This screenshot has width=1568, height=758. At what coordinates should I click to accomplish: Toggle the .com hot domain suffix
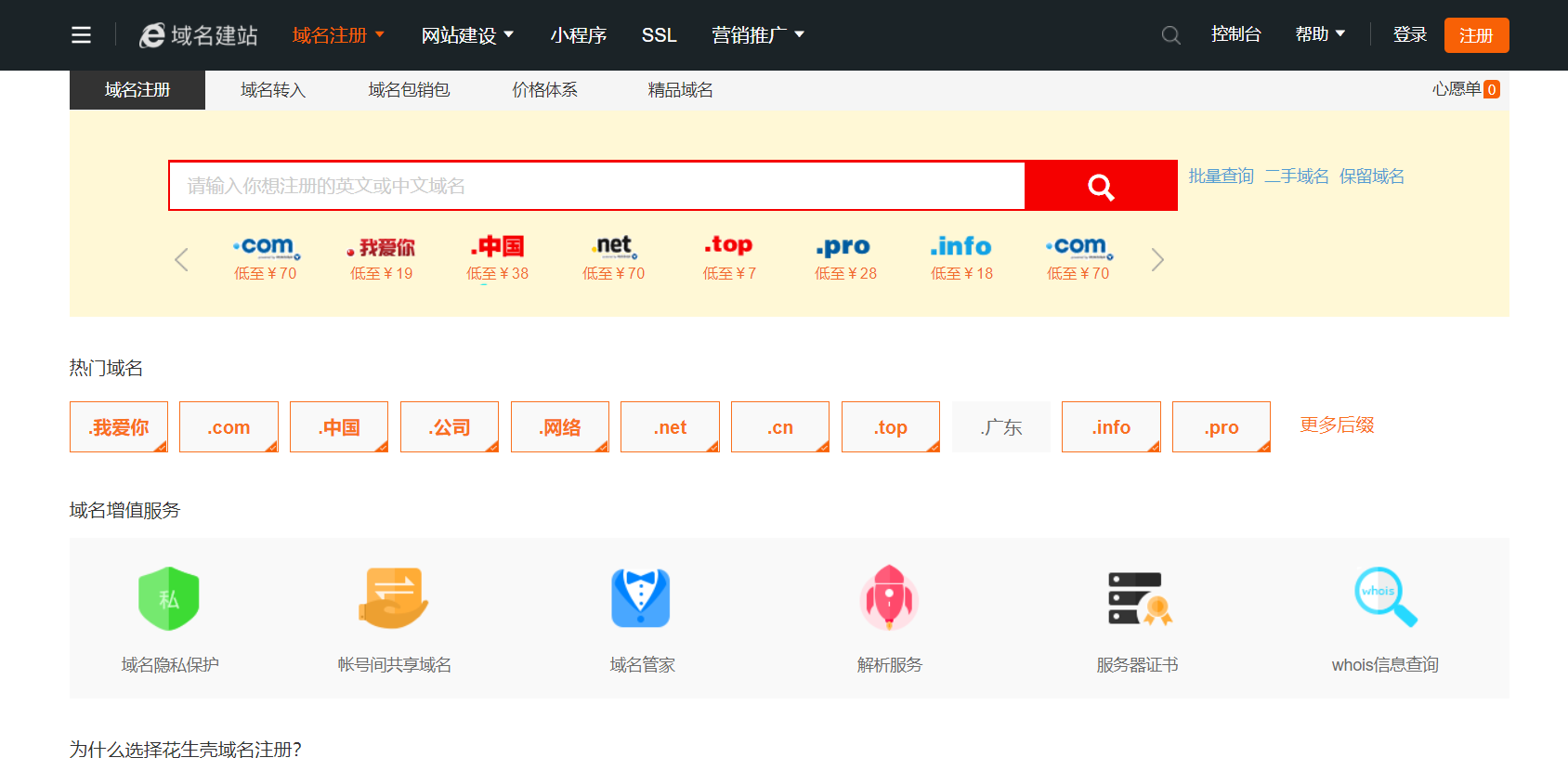(x=229, y=427)
